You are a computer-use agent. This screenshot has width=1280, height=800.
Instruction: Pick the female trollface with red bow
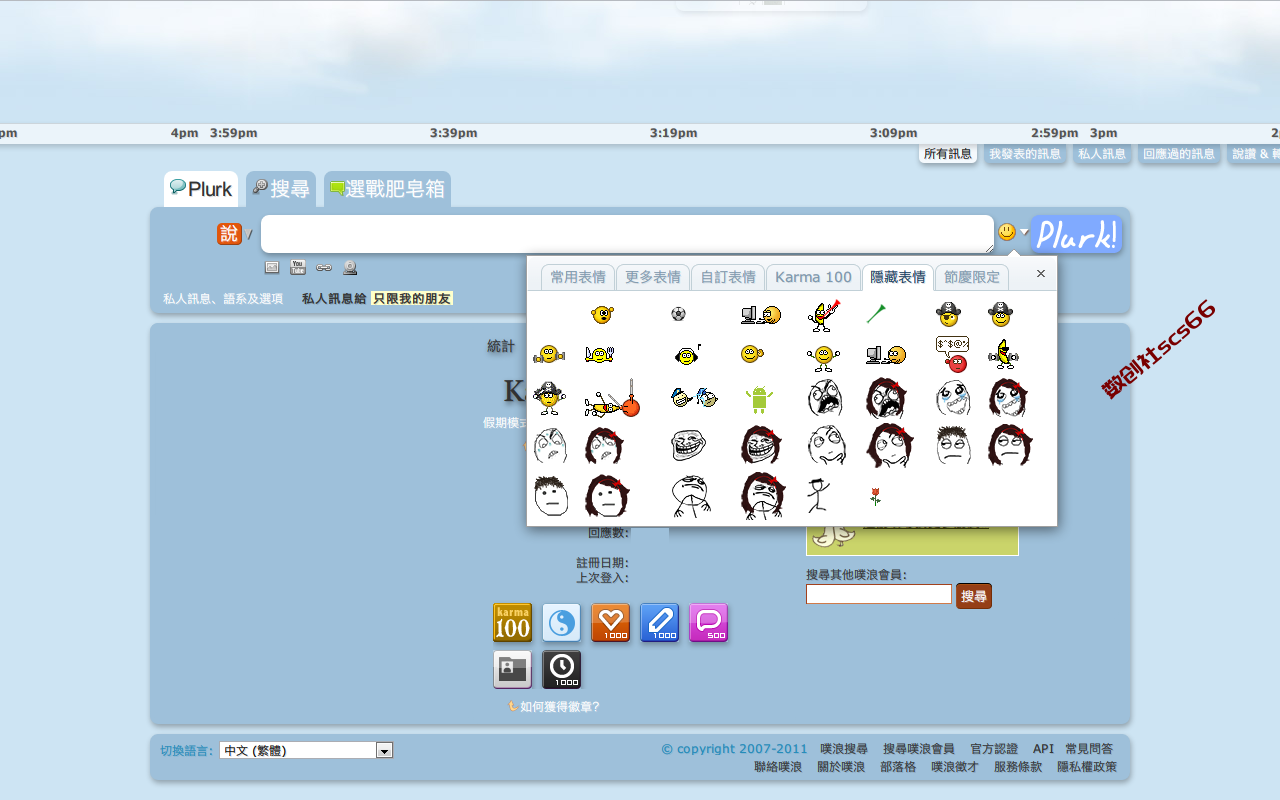[761, 445]
